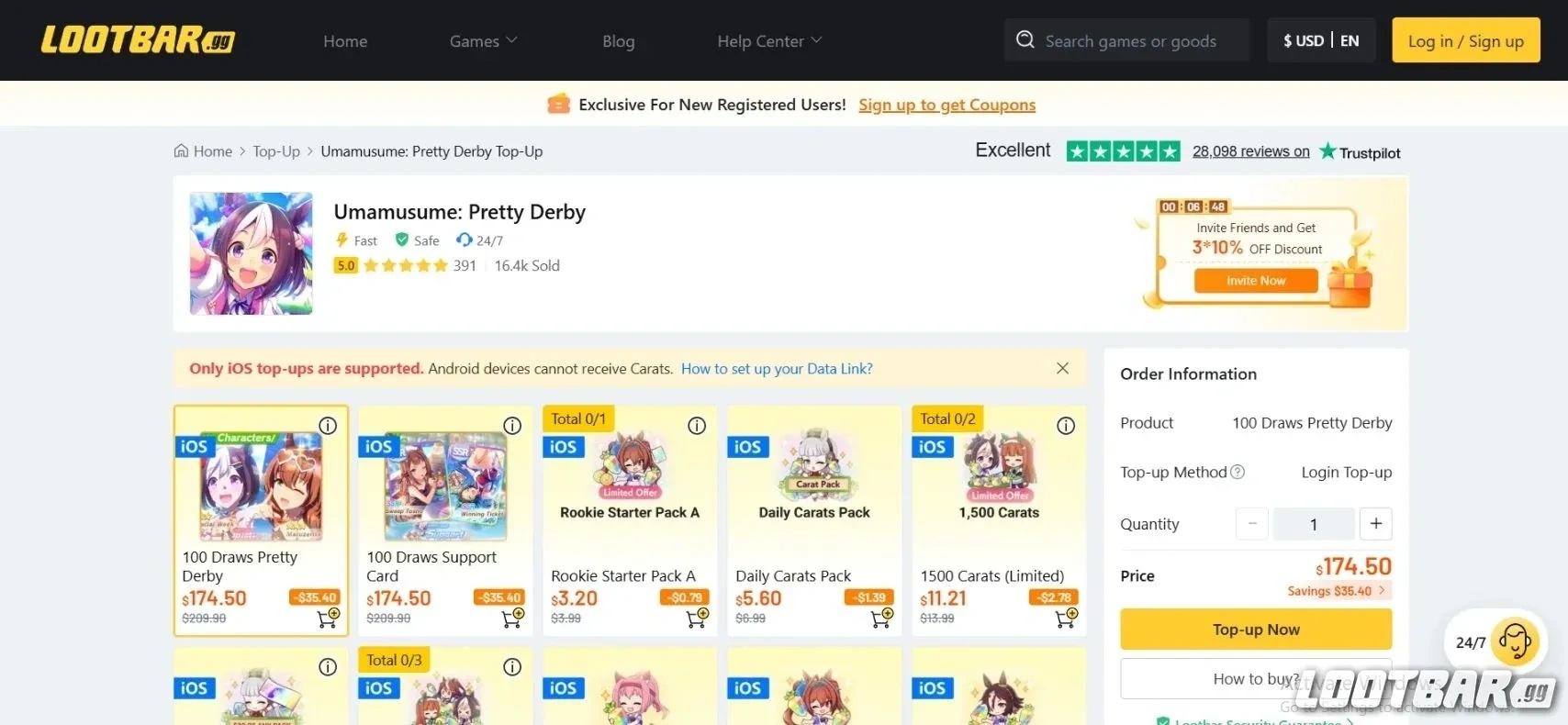1568x725 pixels.
Task: Click the coupon gift icon in the banner
Action: pyautogui.click(x=558, y=104)
